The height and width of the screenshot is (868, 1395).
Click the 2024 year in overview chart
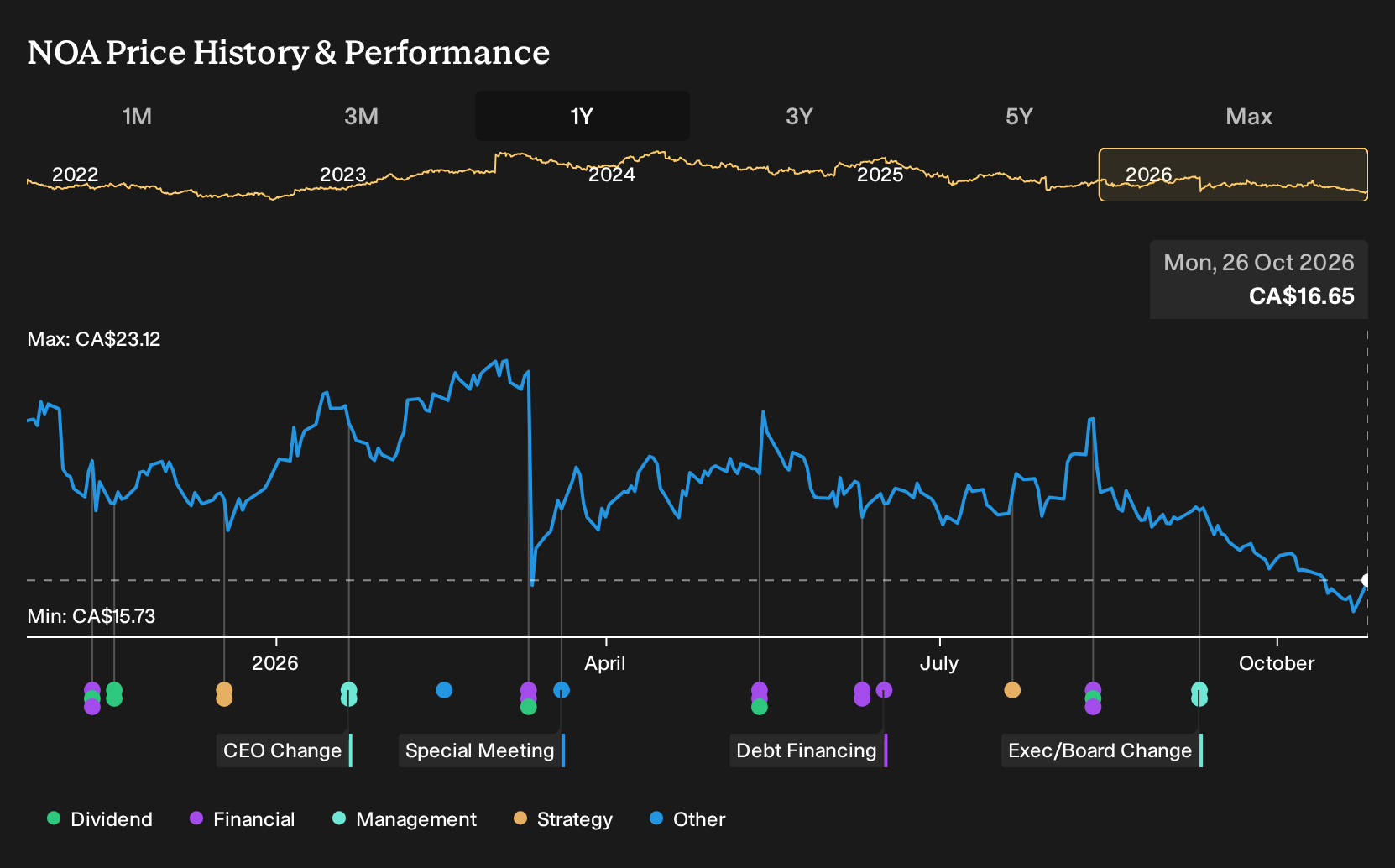click(x=612, y=175)
